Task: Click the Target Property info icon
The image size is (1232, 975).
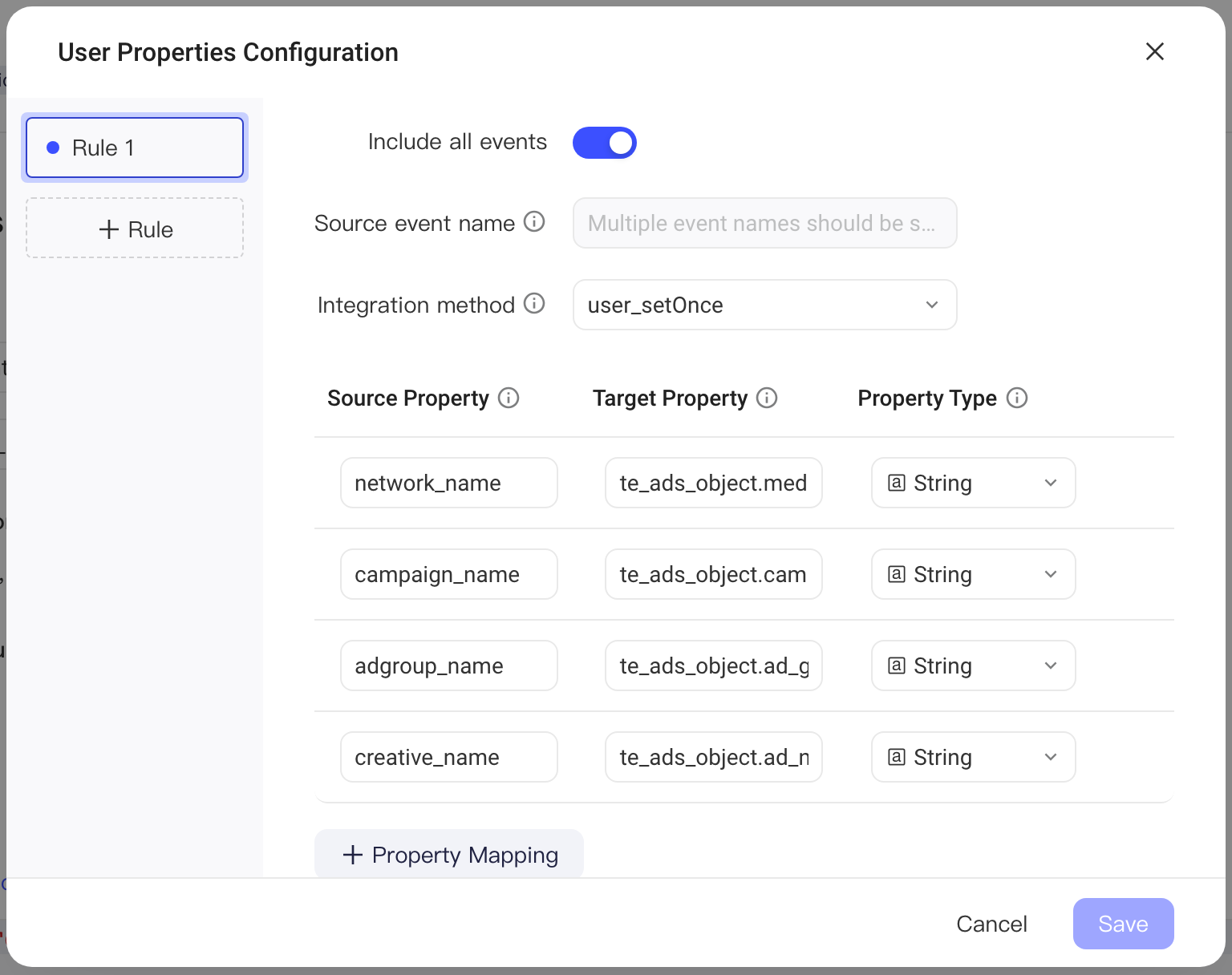Action: pos(767,398)
